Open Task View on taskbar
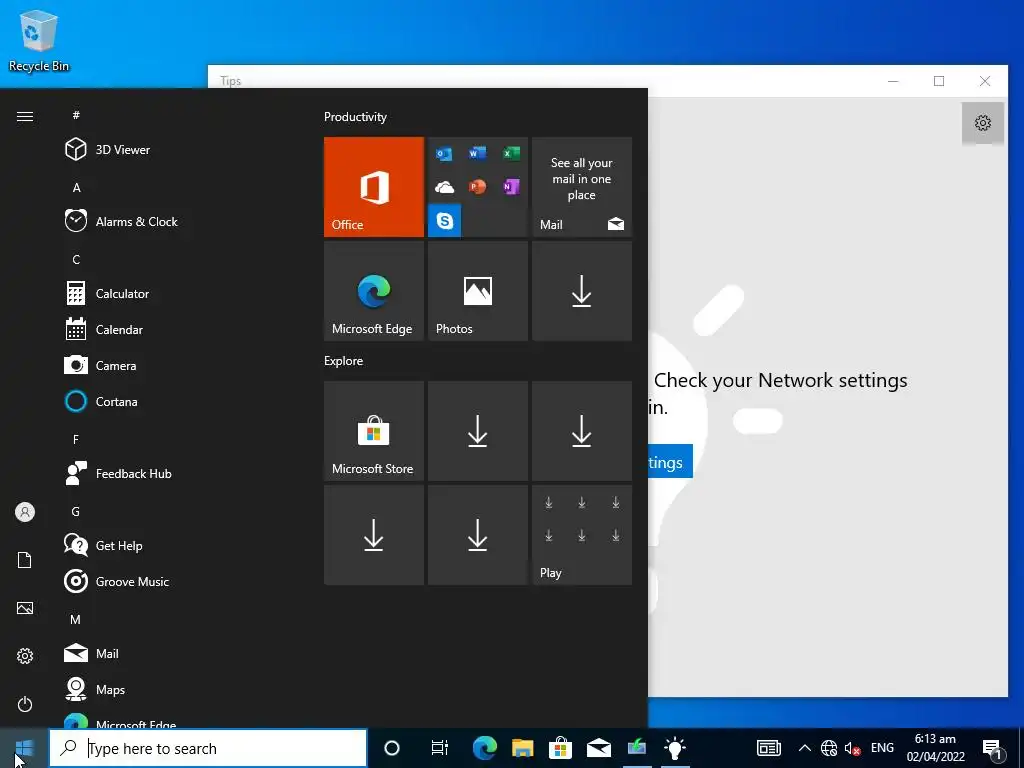 pyautogui.click(x=440, y=748)
